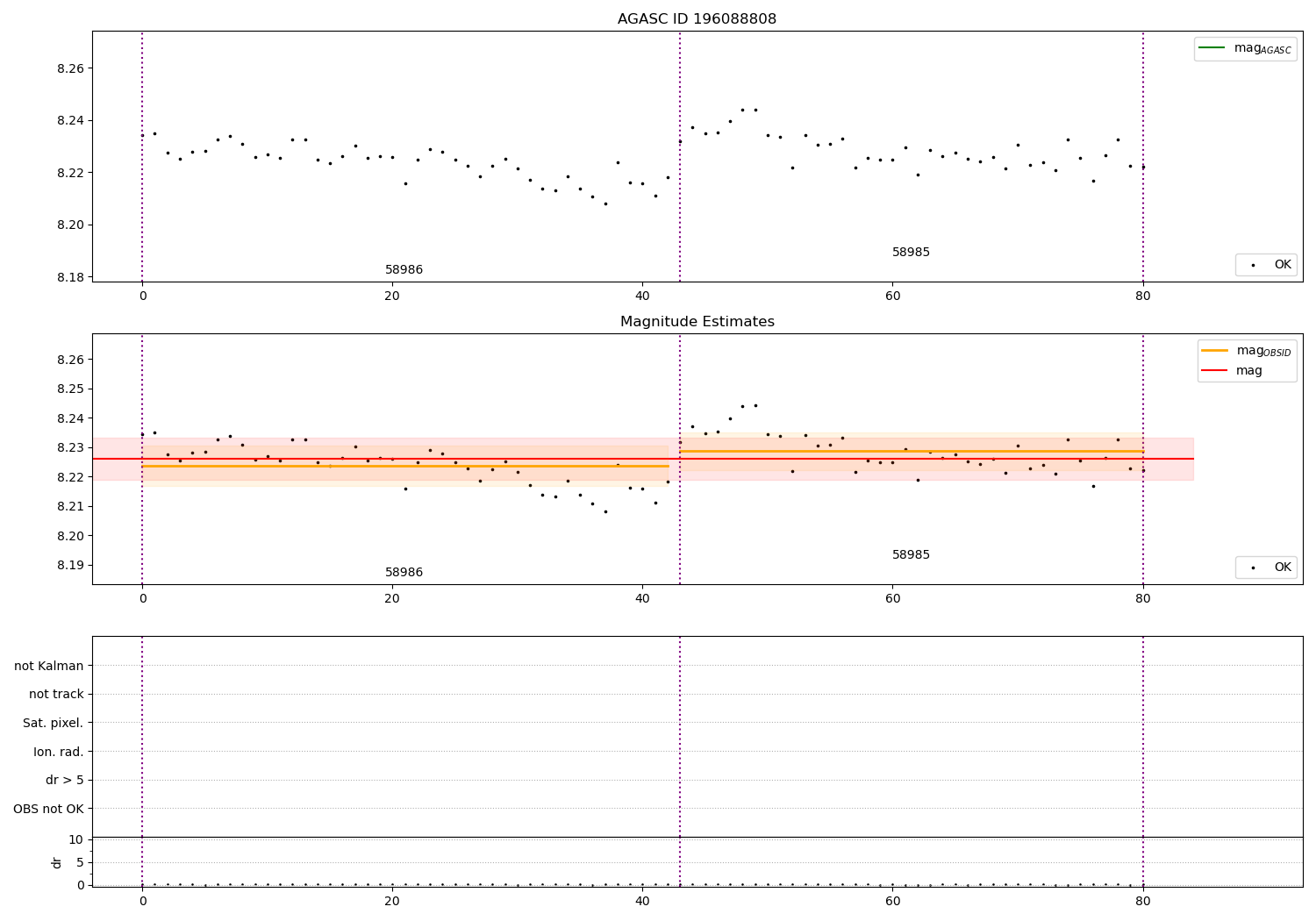Viewport: 1316px width, 921px height.
Task: Click the '58985' label in top plot
Action: (x=911, y=253)
